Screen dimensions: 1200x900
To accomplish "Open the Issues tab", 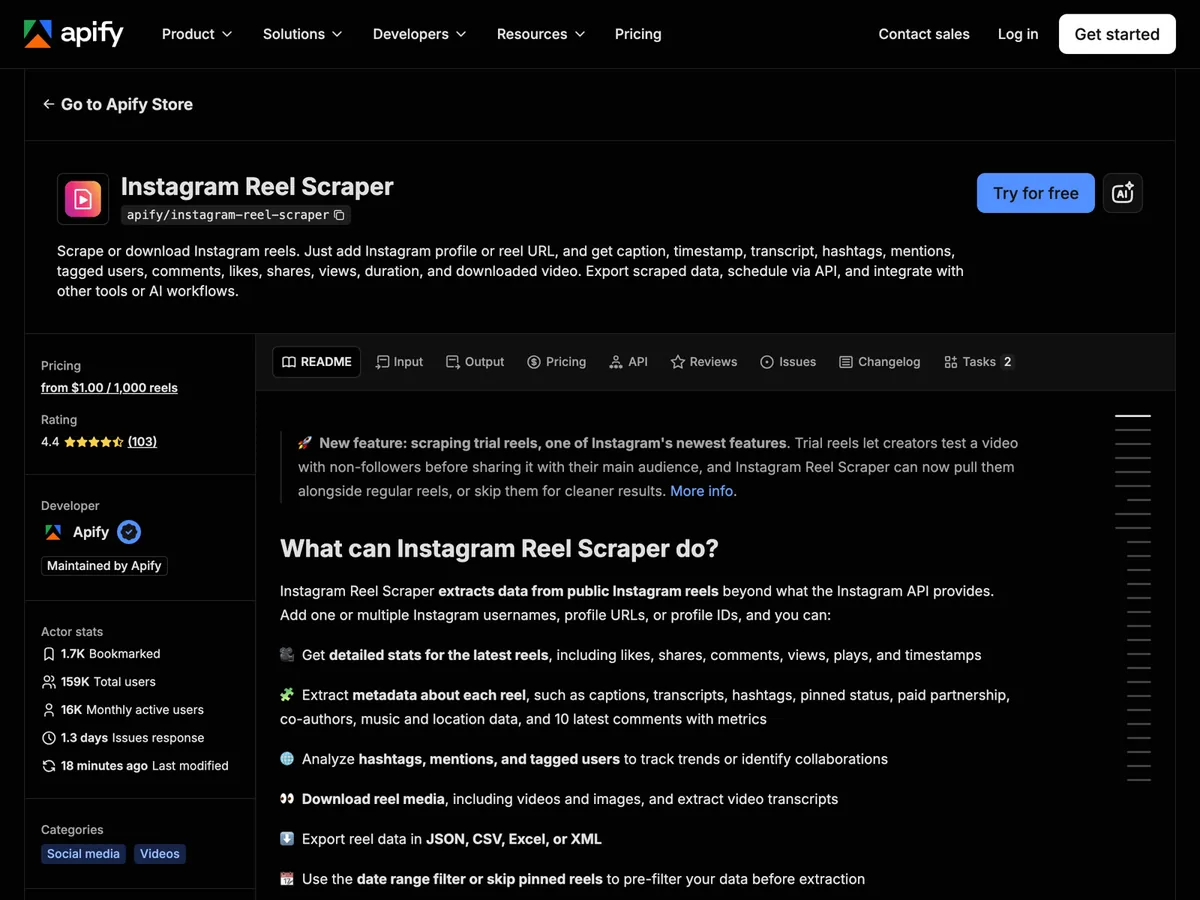I will [x=788, y=362].
